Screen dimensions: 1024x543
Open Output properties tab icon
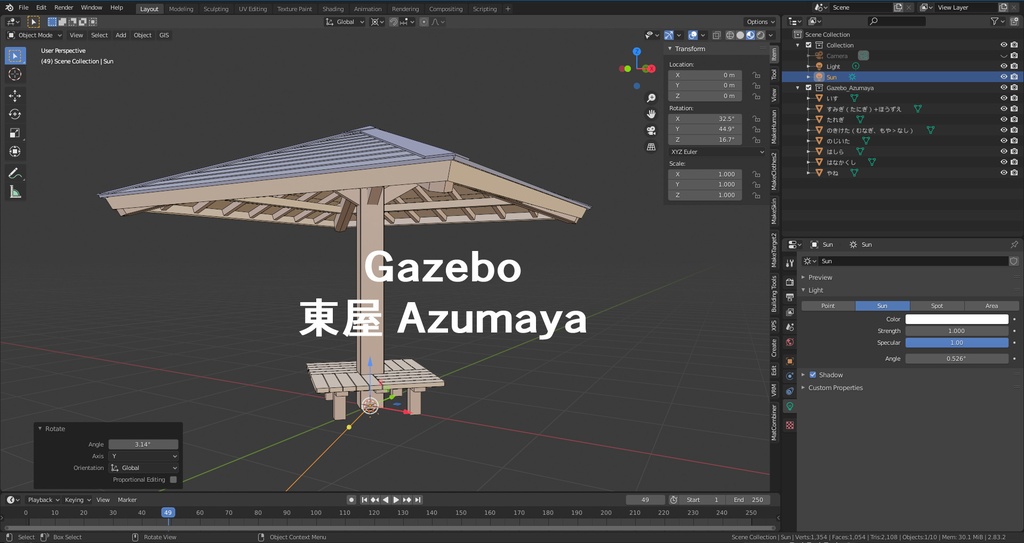point(790,297)
